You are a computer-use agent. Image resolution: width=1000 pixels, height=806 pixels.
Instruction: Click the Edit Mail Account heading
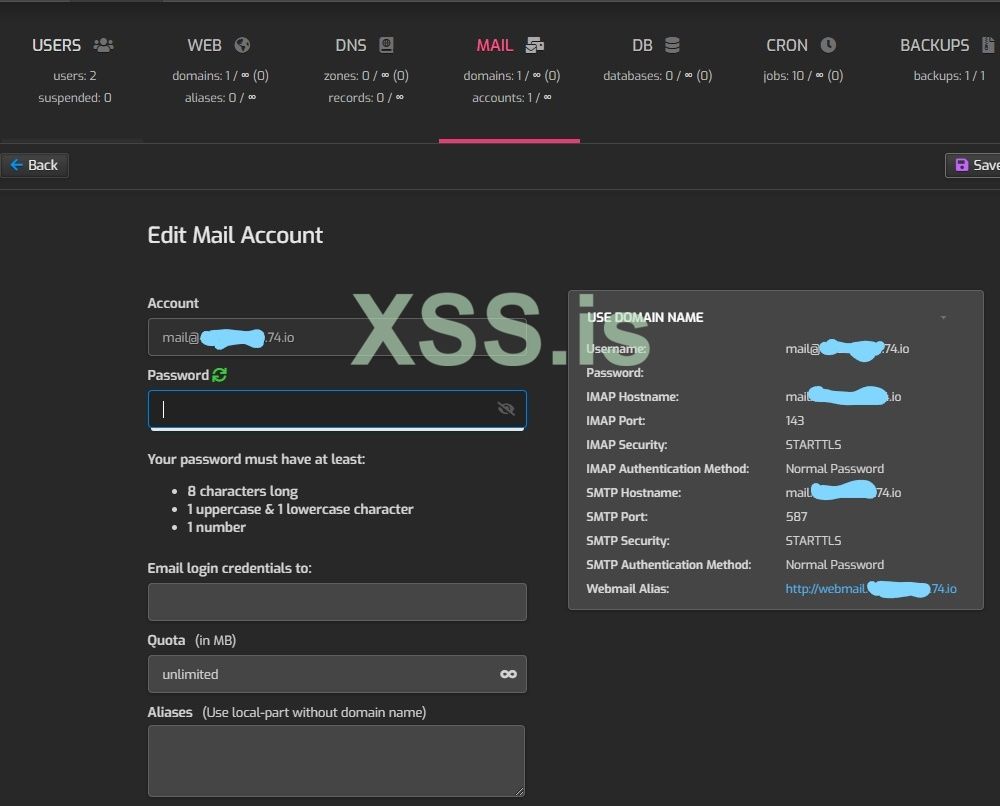click(x=235, y=235)
